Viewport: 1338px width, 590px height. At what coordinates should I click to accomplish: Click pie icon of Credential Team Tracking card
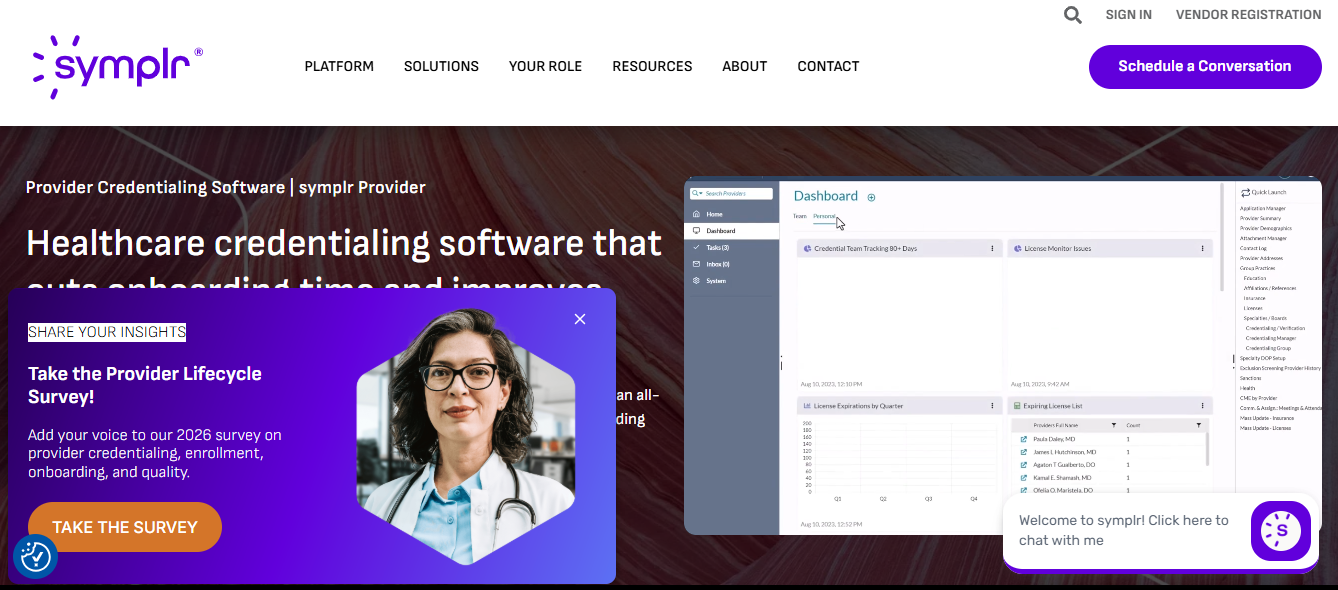[807, 248]
